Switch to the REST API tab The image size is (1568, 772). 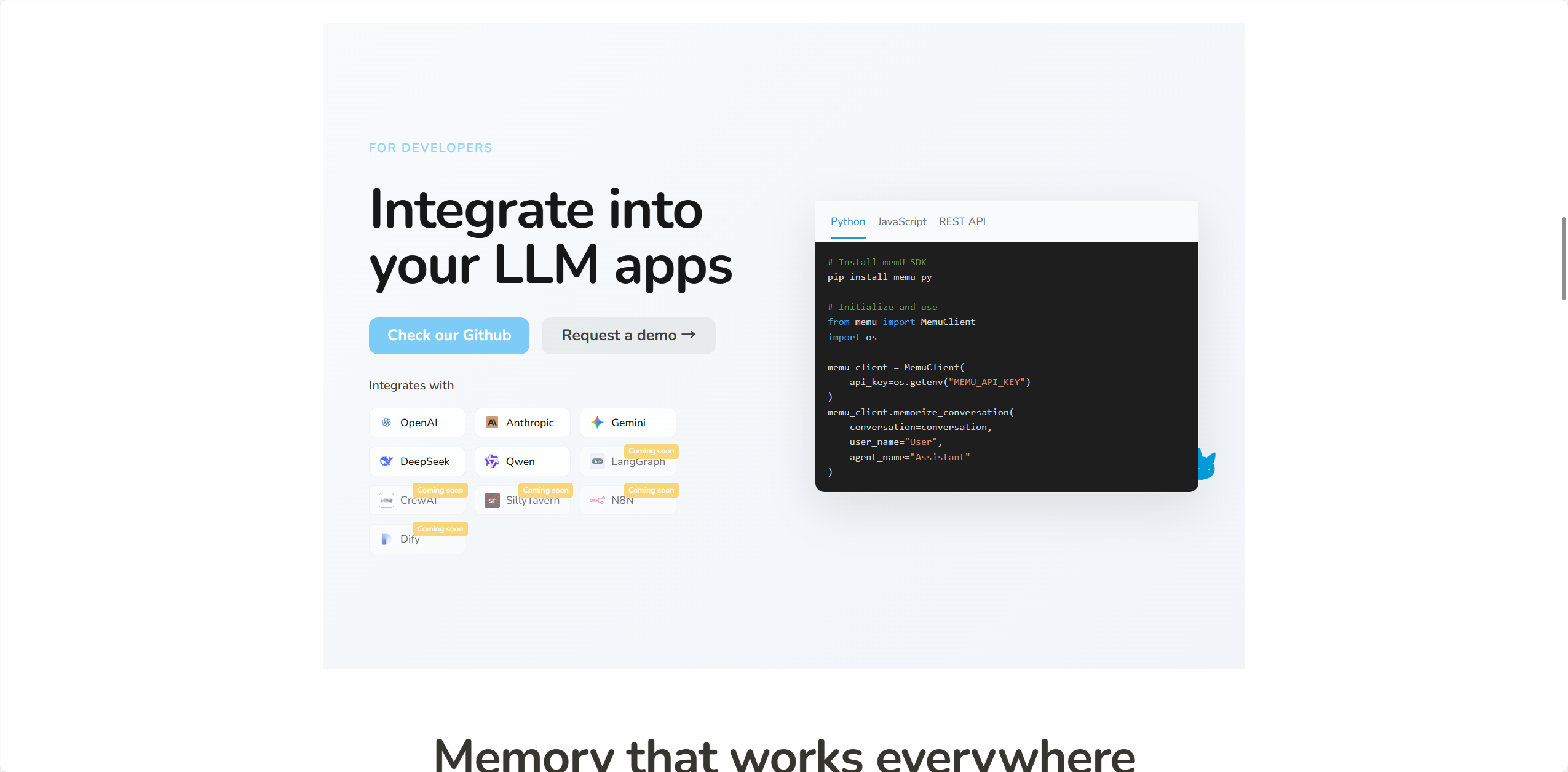(x=962, y=221)
